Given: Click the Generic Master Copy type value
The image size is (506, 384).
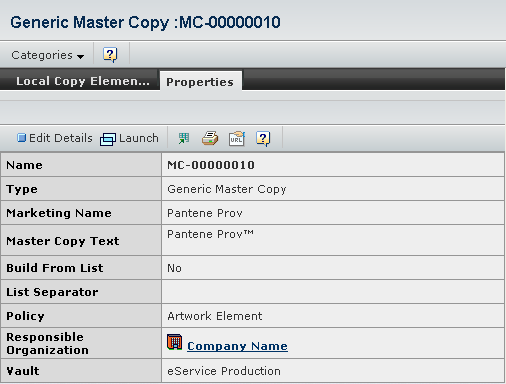Looking at the screenshot, I should (x=227, y=189).
